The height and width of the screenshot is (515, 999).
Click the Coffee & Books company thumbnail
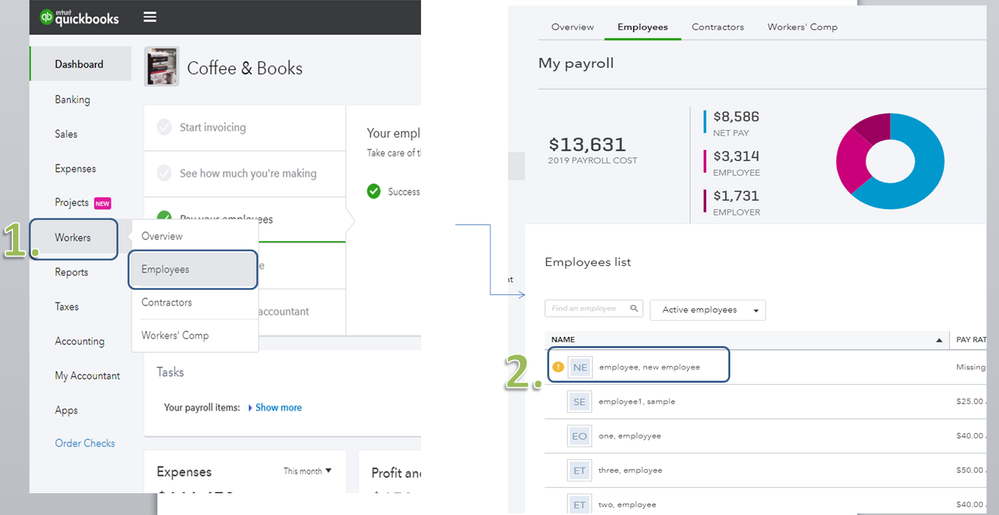click(162, 67)
